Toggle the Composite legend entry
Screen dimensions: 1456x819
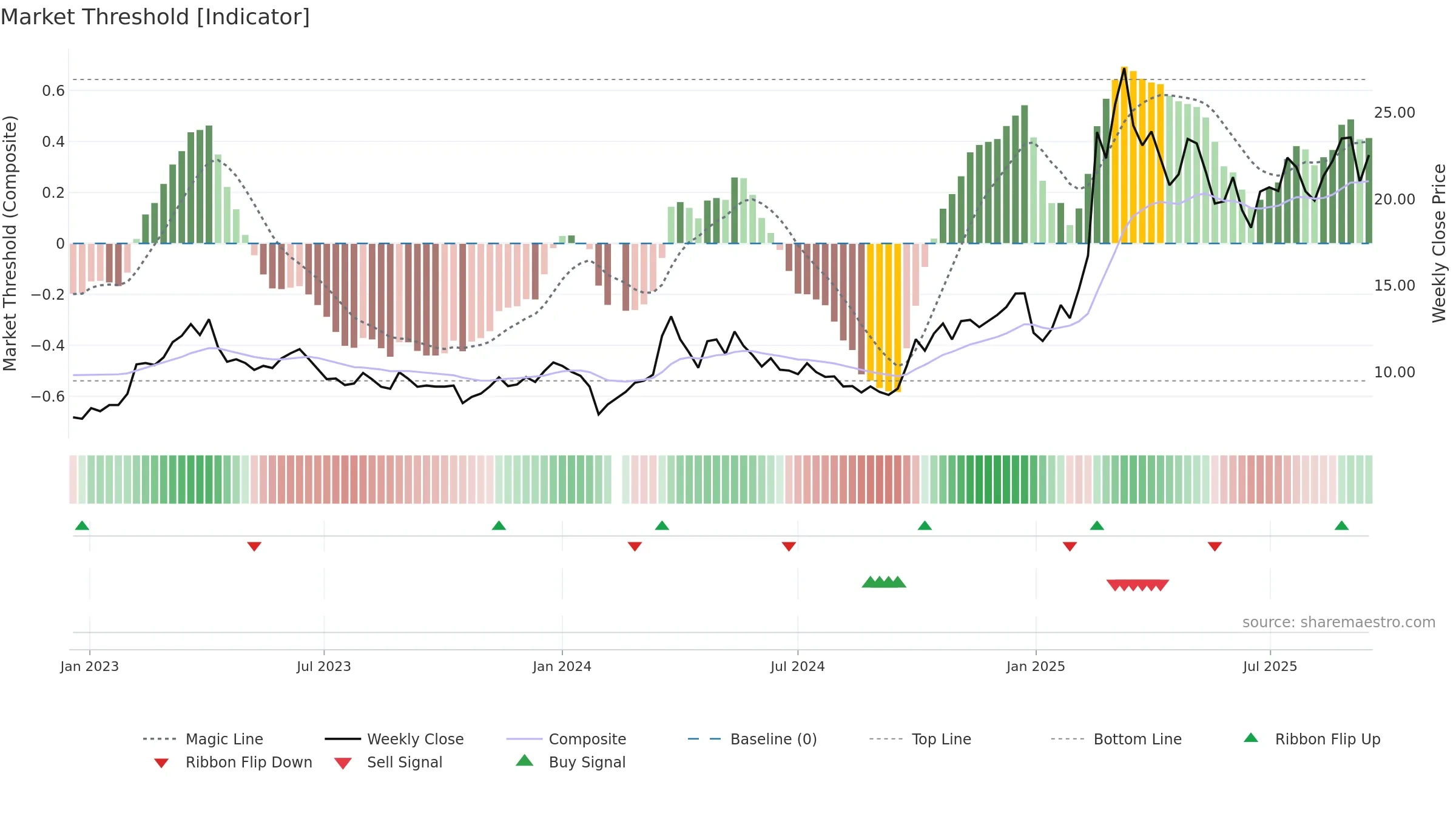[566, 739]
